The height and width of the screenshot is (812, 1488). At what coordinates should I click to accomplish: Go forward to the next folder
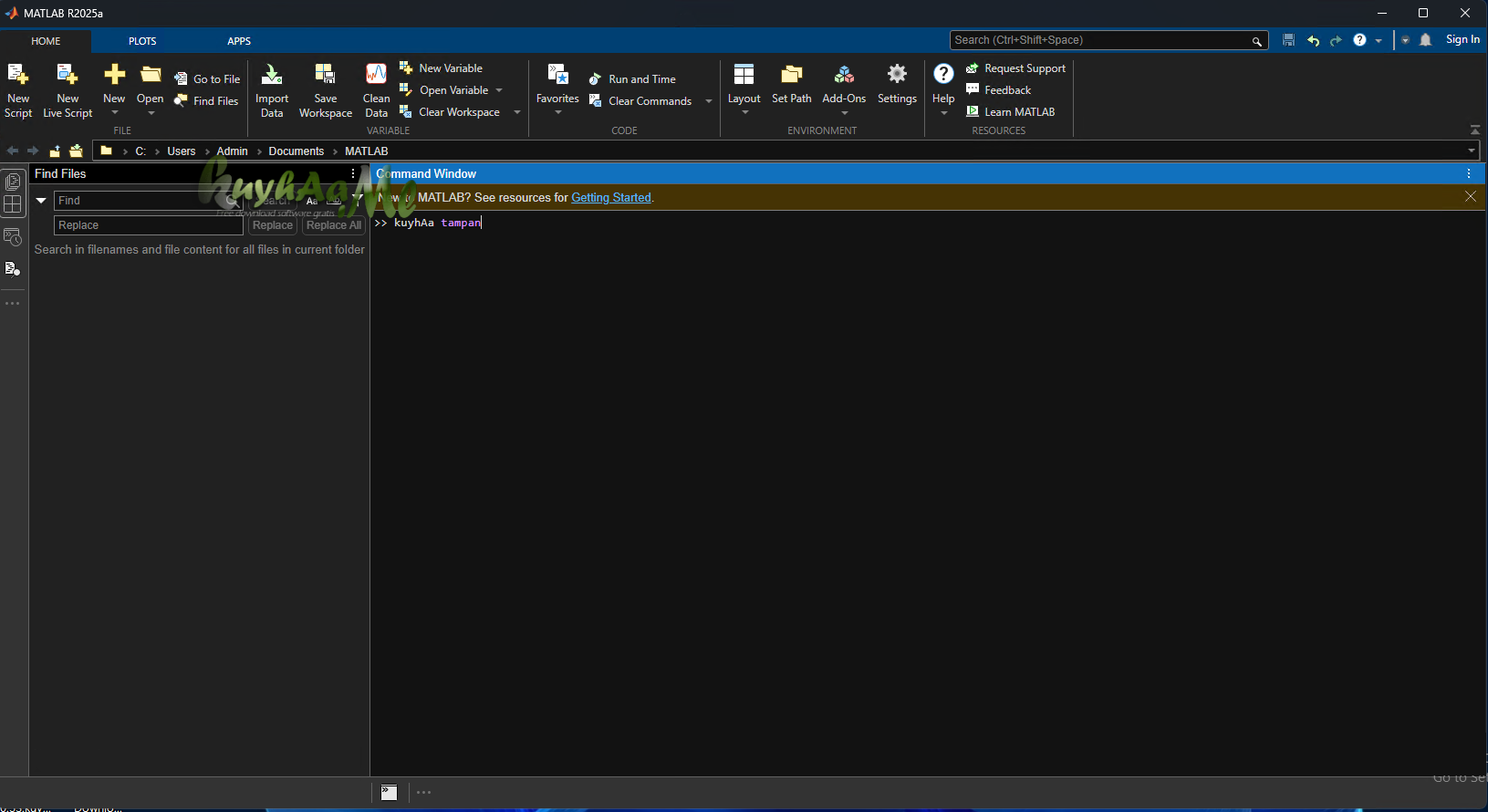pyautogui.click(x=33, y=151)
